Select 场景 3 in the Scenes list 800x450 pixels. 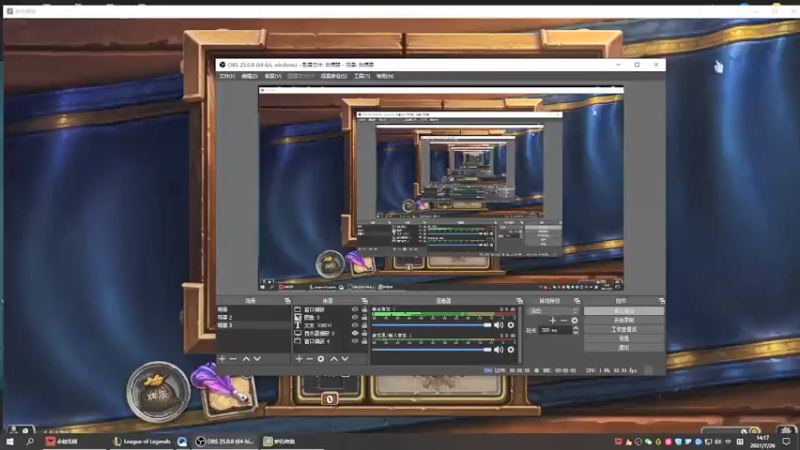254,325
